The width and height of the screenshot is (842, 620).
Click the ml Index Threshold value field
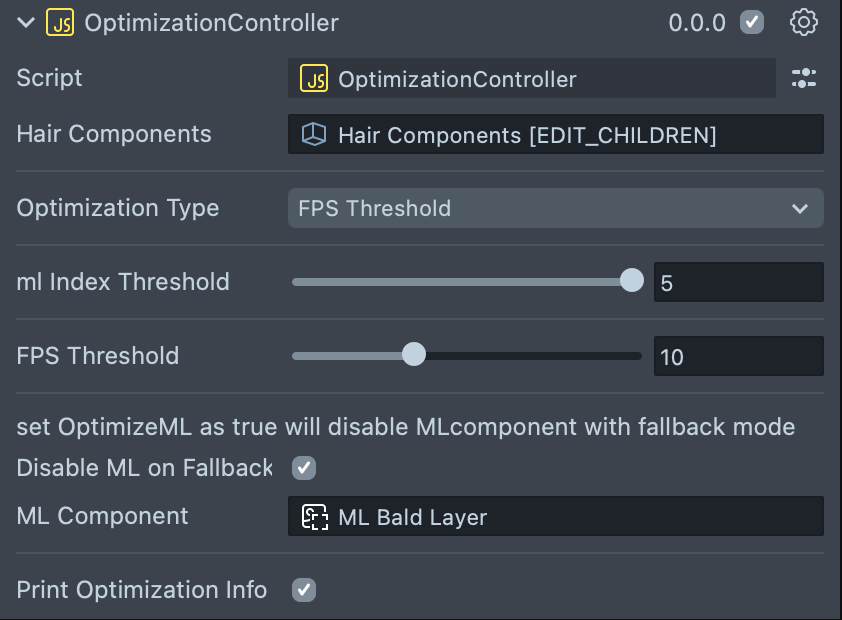pos(738,283)
